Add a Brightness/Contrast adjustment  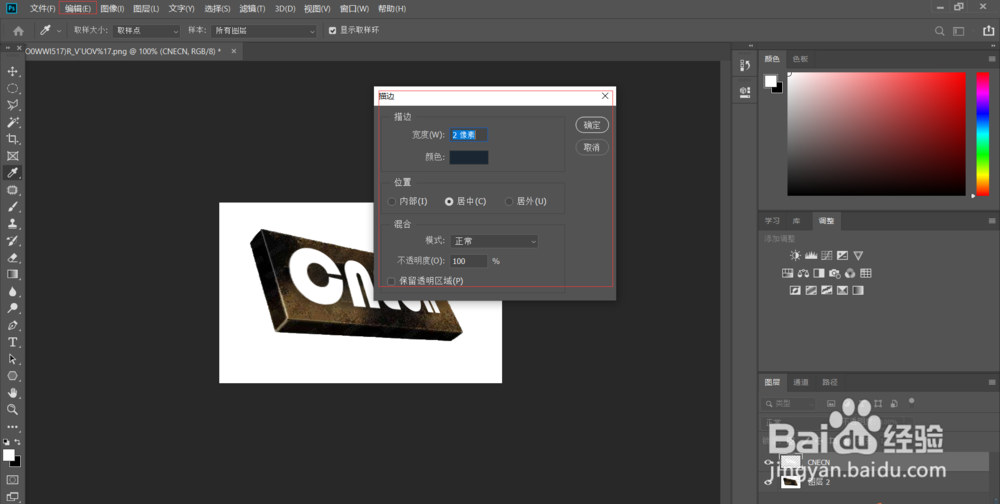[795, 256]
